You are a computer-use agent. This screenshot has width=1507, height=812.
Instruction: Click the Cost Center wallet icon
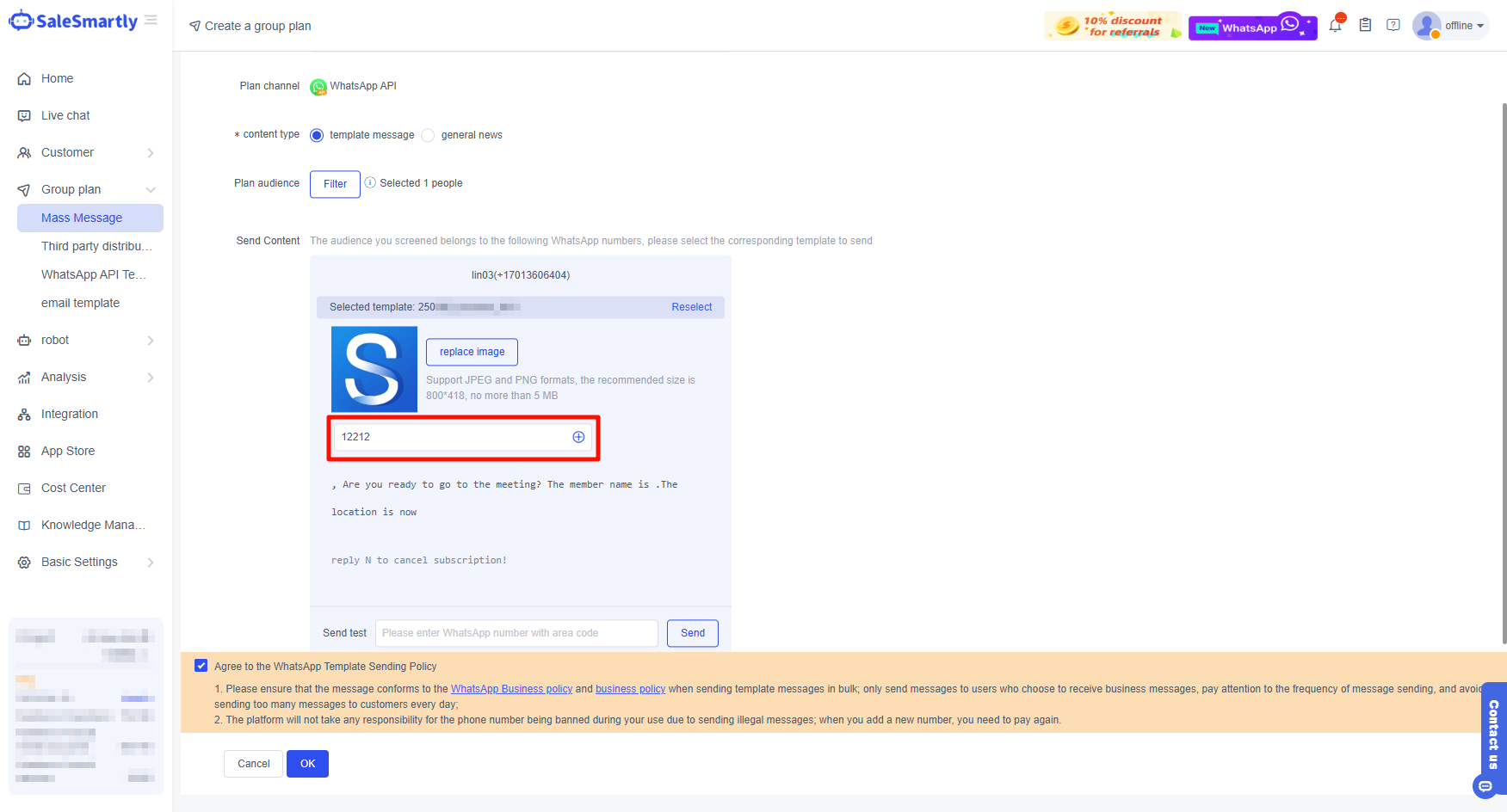click(x=24, y=489)
